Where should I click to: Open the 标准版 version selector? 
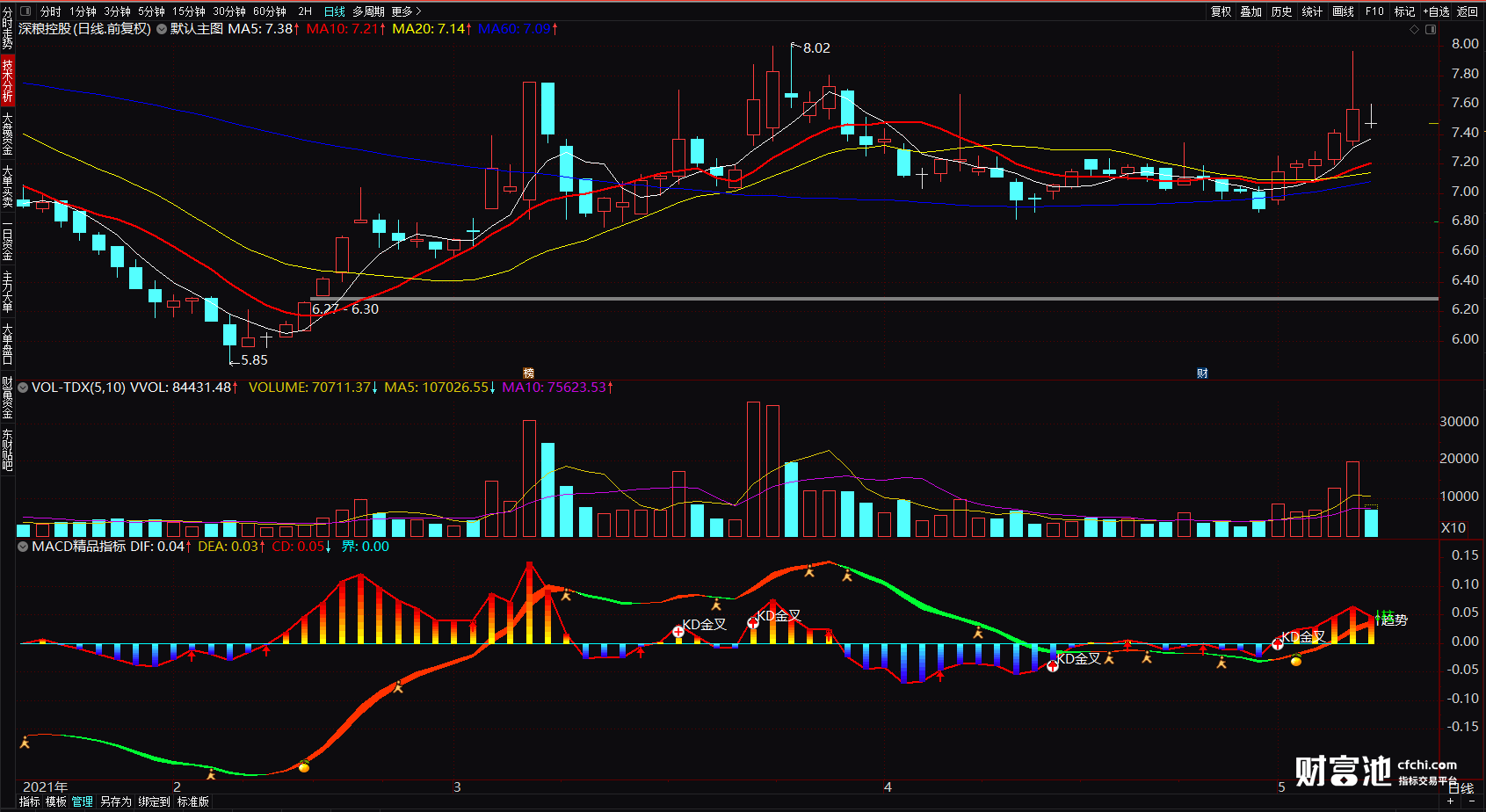[193, 801]
